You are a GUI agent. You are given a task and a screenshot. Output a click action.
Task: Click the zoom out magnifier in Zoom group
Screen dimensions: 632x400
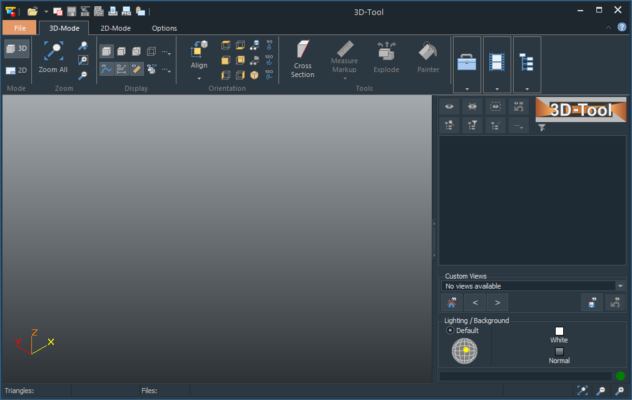[x=83, y=75]
